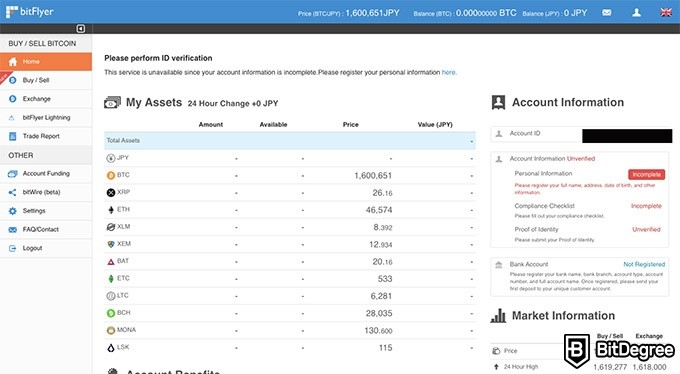This screenshot has width=680, height=374.
Task: Open the Exchange page
Action: [x=46, y=99]
